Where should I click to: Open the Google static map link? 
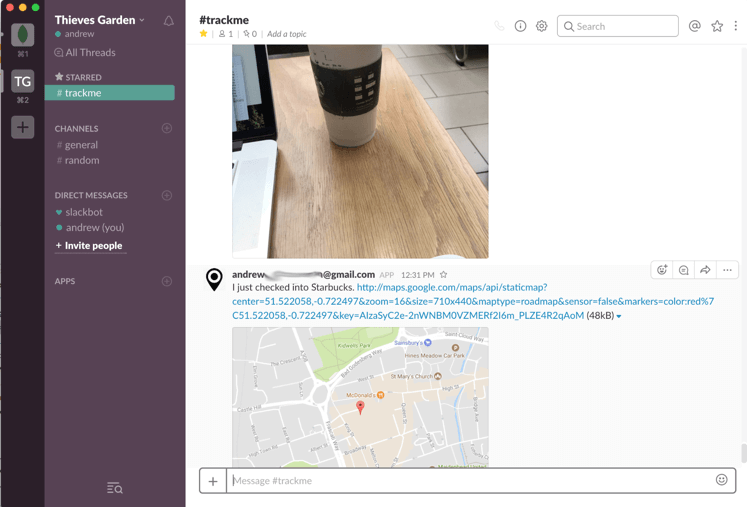click(x=473, y=301)
